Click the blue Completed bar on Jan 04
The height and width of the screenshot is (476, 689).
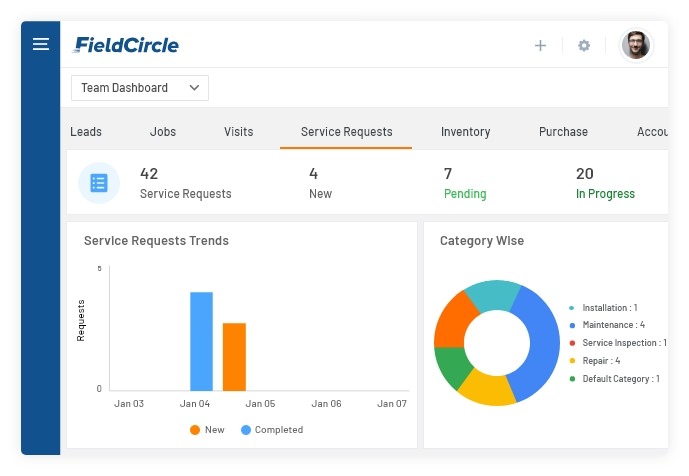tap(201, 341)
